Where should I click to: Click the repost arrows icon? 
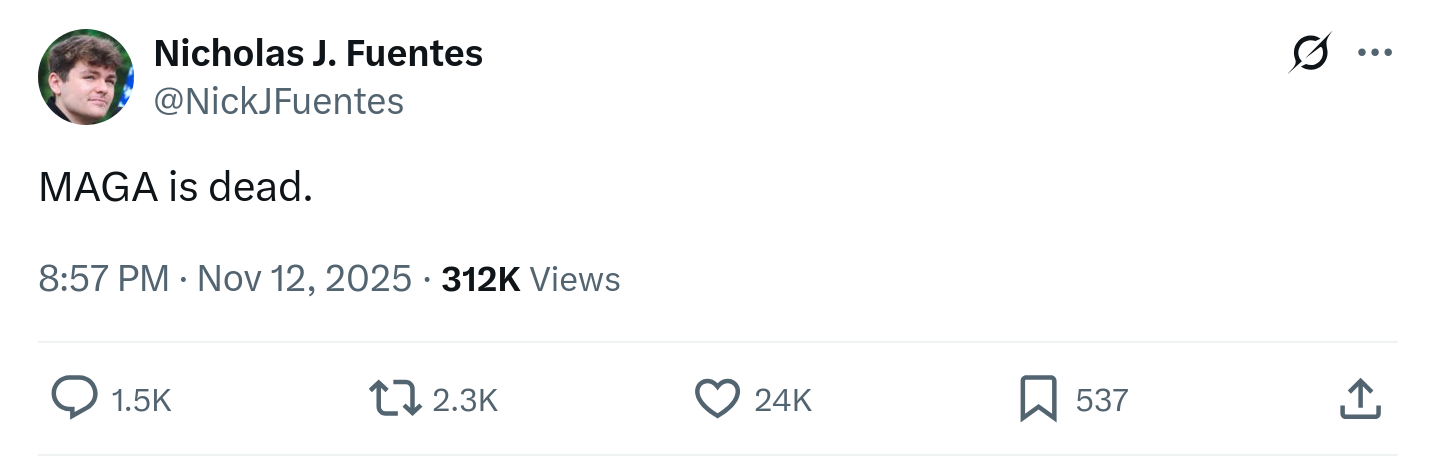click(x=396, y=400)
